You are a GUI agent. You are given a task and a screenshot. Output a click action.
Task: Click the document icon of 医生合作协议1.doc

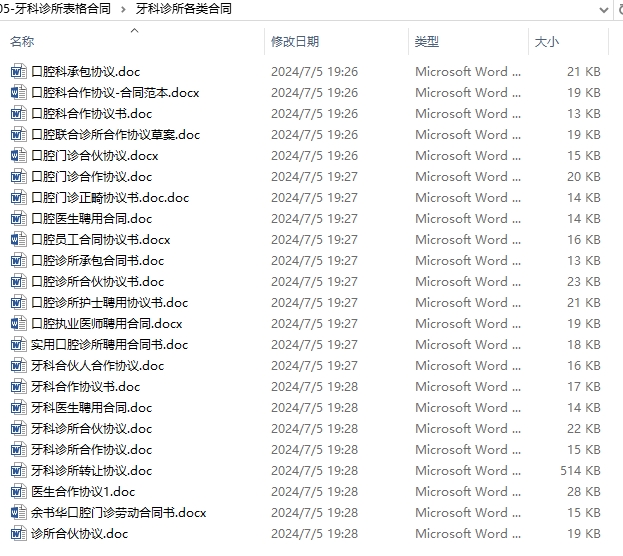[x=18, y=492]
